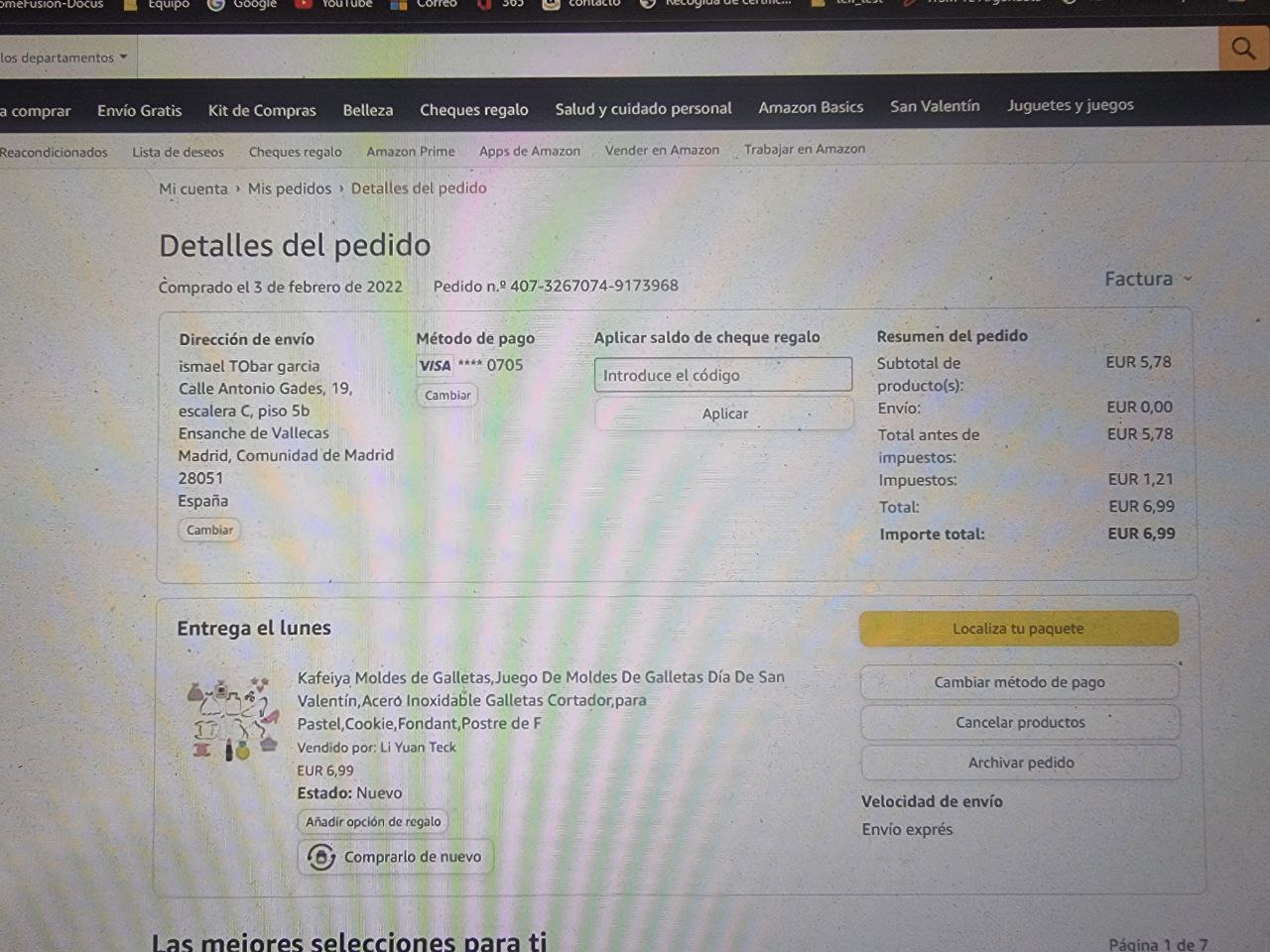Select Amazon Basics in navigation menu
Screen dimensions: 1270x952
(x=811, y=107)
